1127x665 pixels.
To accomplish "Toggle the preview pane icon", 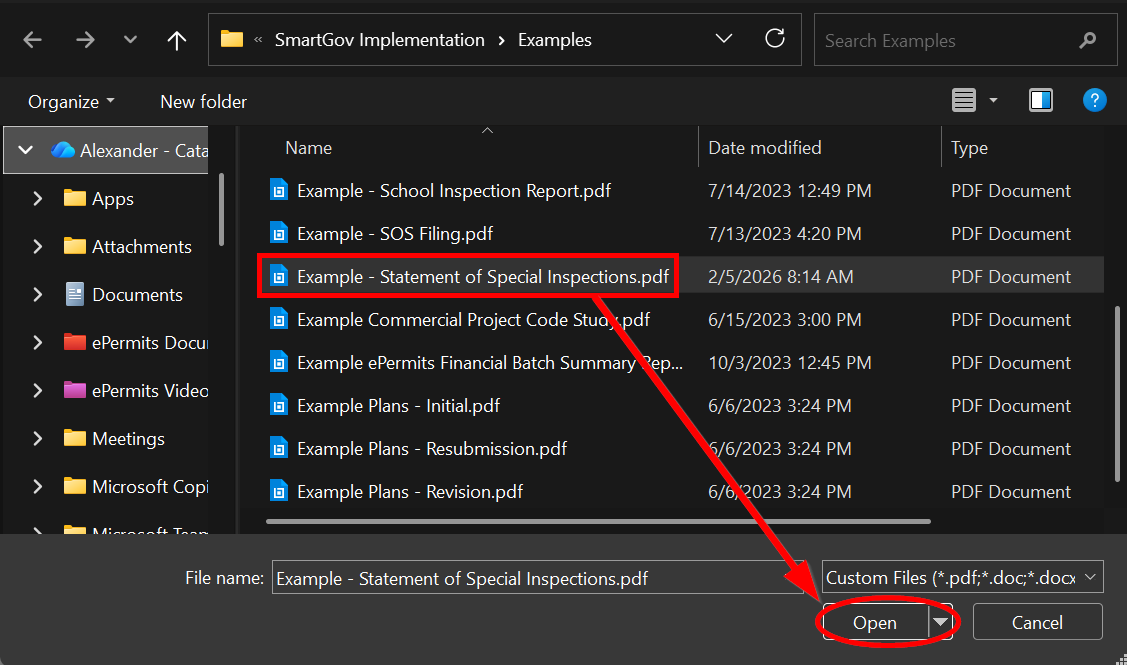I will tap(1040, 100).
